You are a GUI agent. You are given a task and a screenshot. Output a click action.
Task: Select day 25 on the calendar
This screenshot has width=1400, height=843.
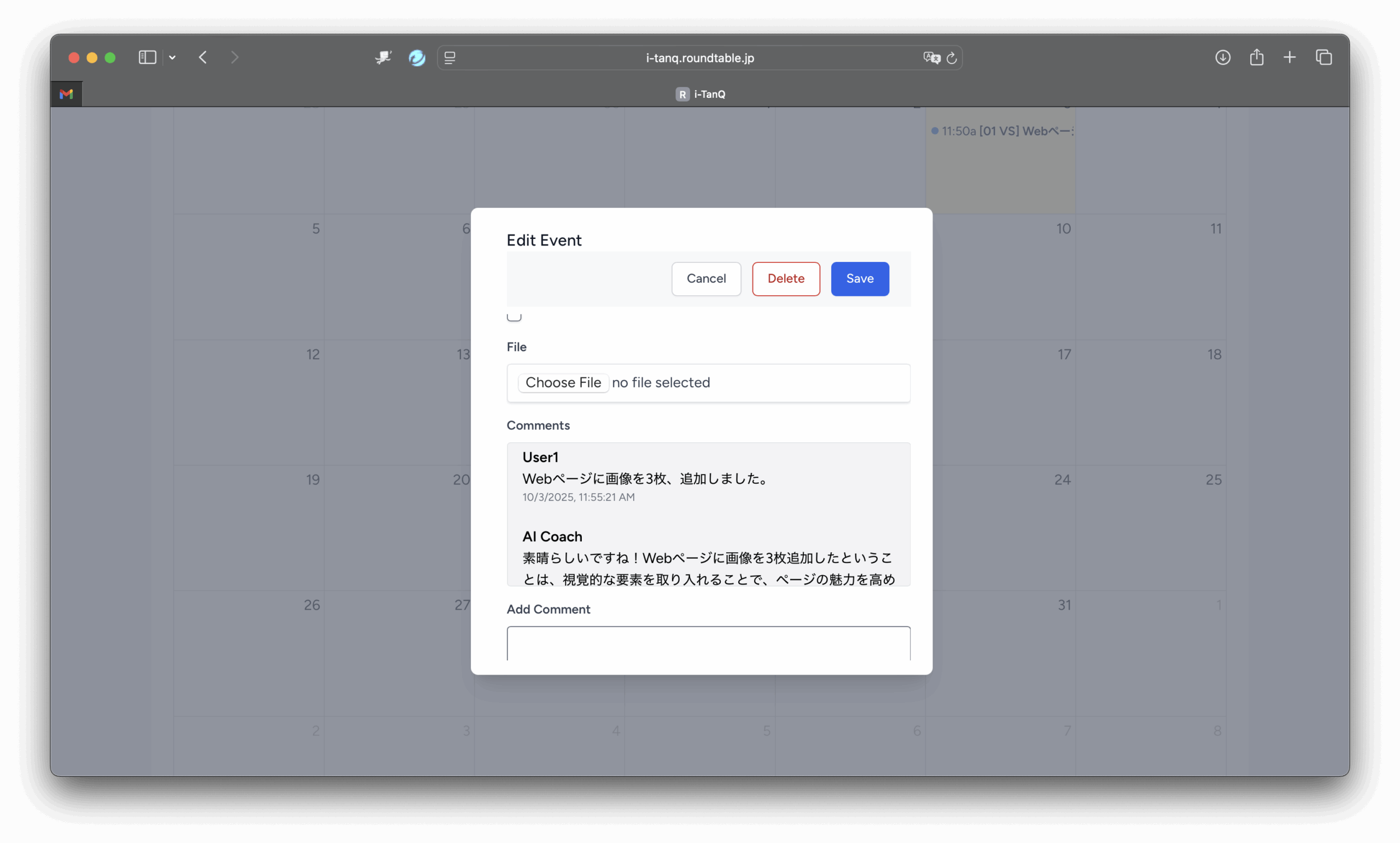pos(1214,479)
